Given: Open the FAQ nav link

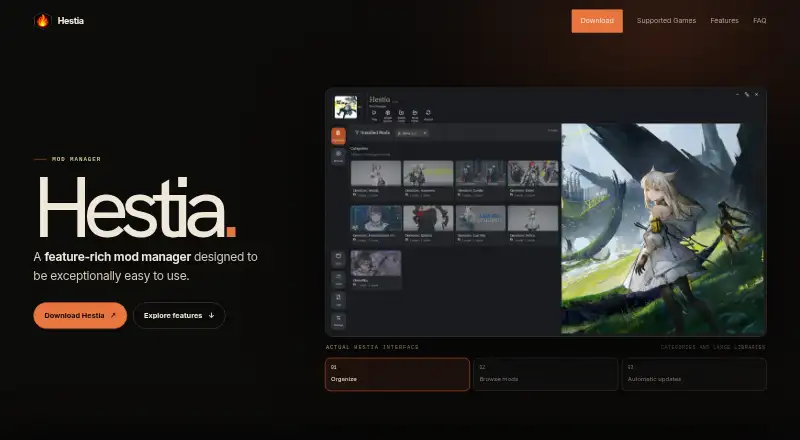Looking at the screenshot, I should [760, 21].
